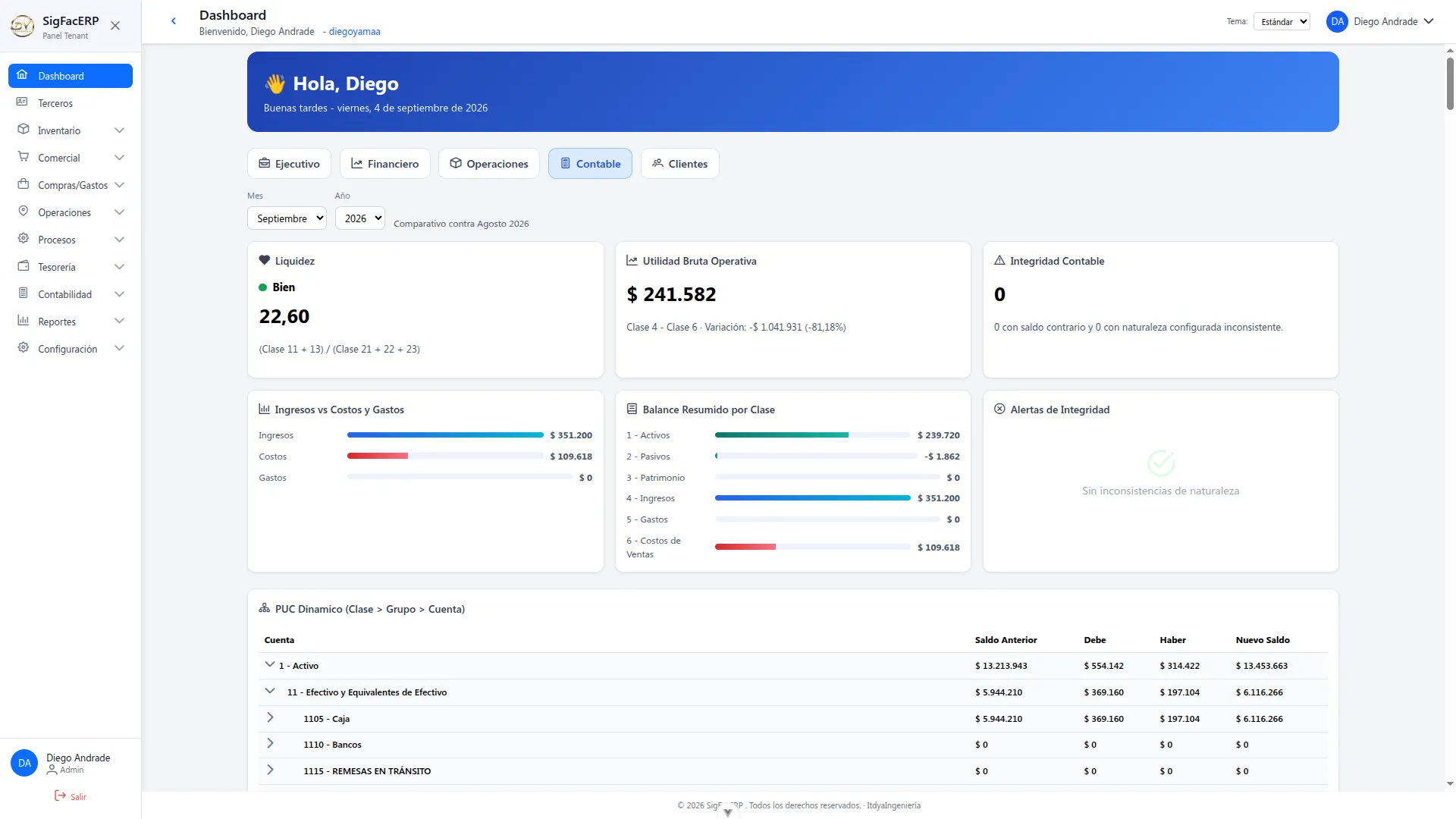This screenshot has width=1456, height=819.
Task: Click the DA avatar at sidebar bottom
Action: pyautogui.click(x=24, y=763)
